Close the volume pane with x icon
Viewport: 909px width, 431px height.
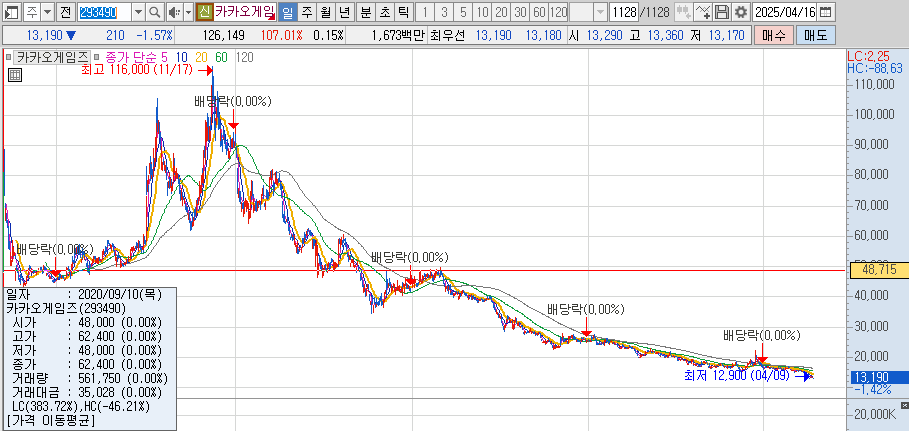click(x=905, y=404)
